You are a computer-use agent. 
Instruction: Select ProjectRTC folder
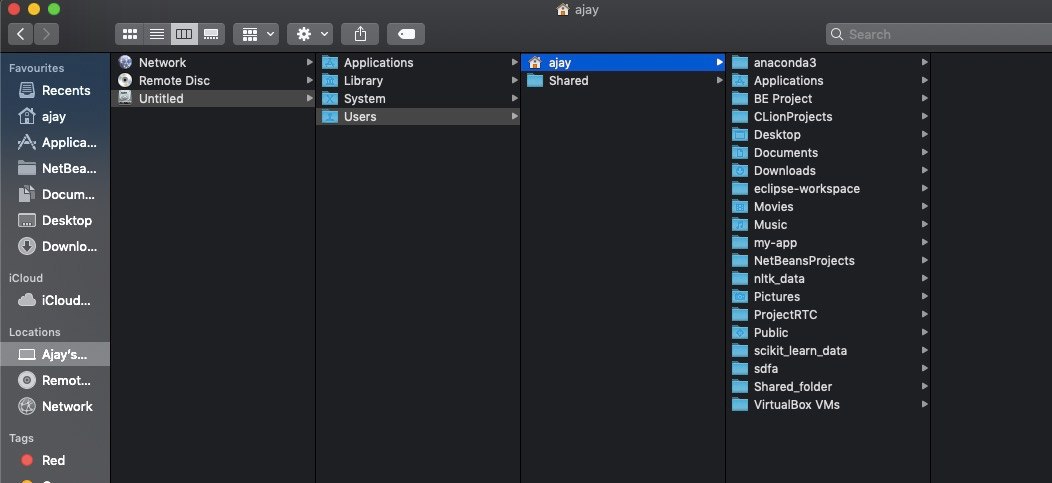click(x=829, y=315)
